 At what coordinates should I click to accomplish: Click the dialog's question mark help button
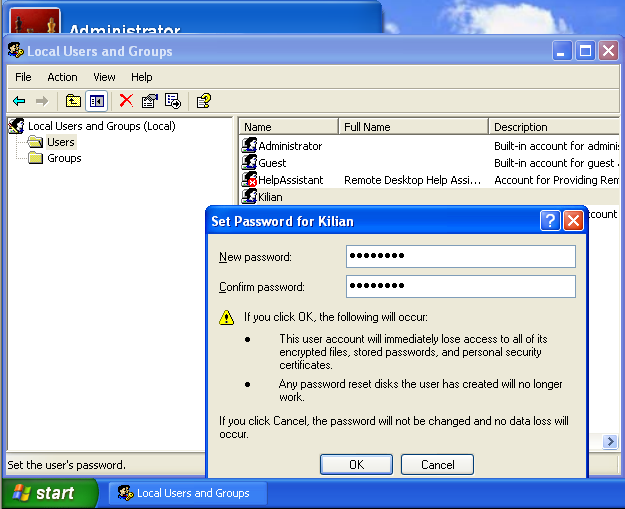[x=550, y=221]
